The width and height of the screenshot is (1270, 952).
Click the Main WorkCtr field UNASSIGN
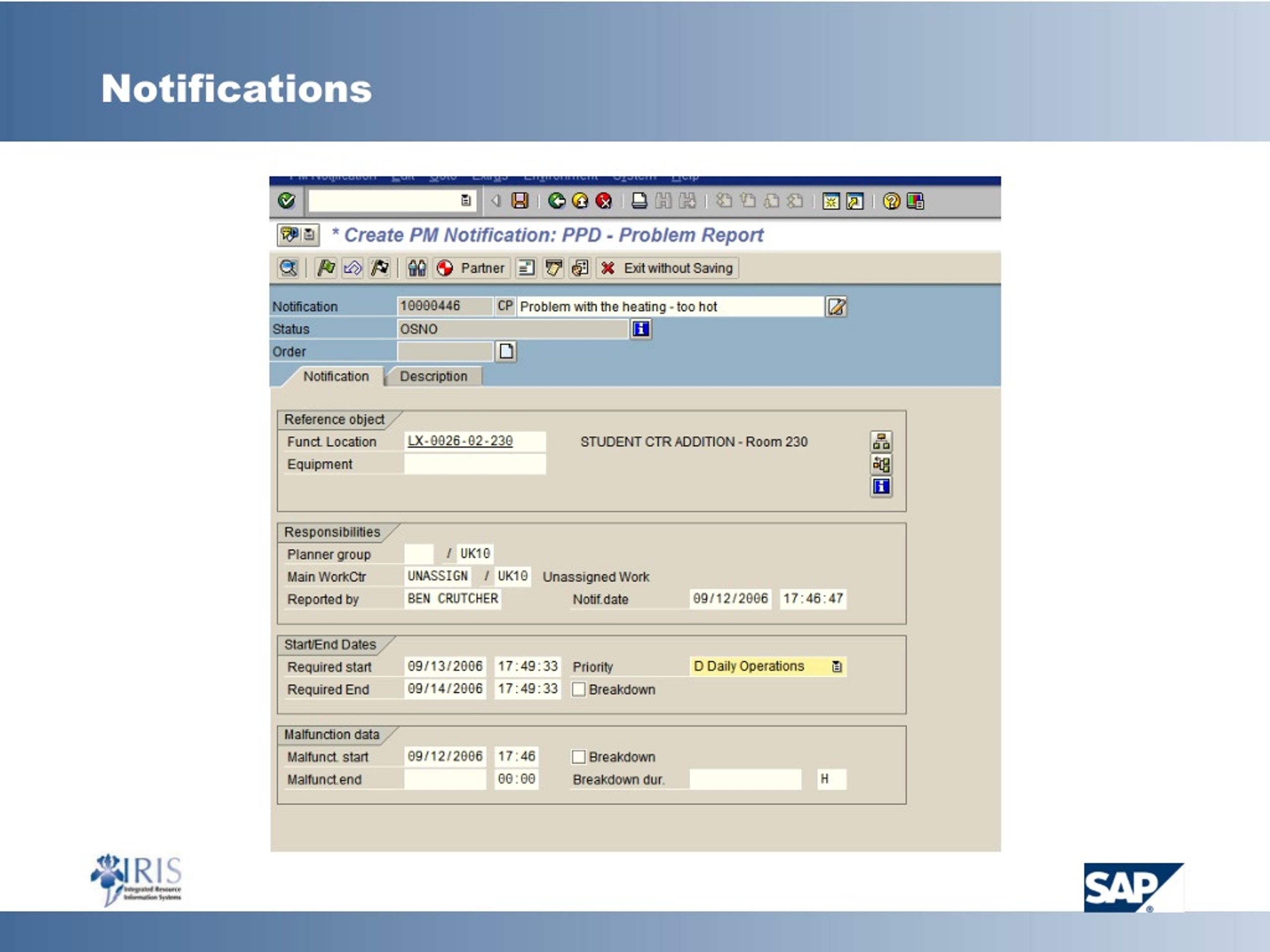(438, 576)
